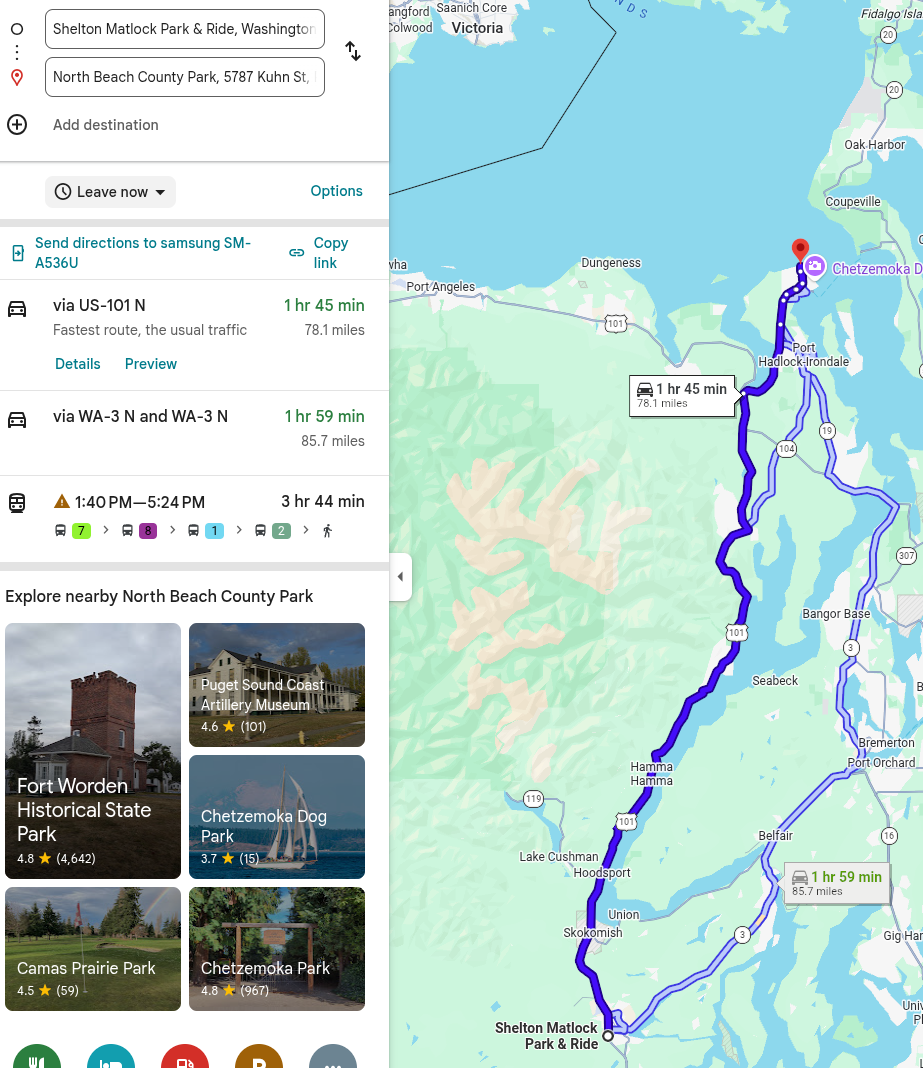
Task: Open the Fort Worden Historical State Park thumbnail
Action: pyautogui.click(x=93, y=750)
